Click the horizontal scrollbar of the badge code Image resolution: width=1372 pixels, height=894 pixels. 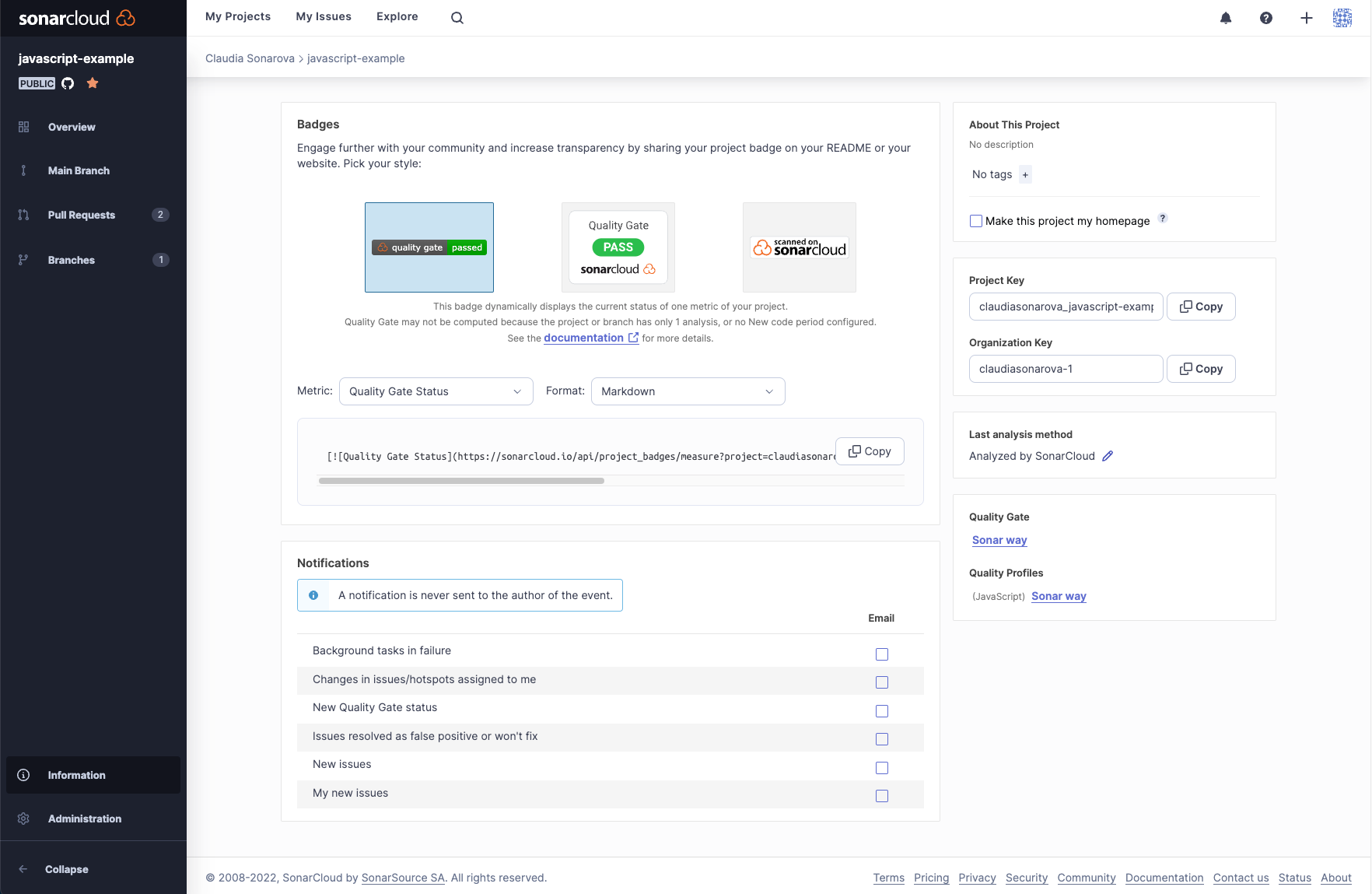click(461, 481)
